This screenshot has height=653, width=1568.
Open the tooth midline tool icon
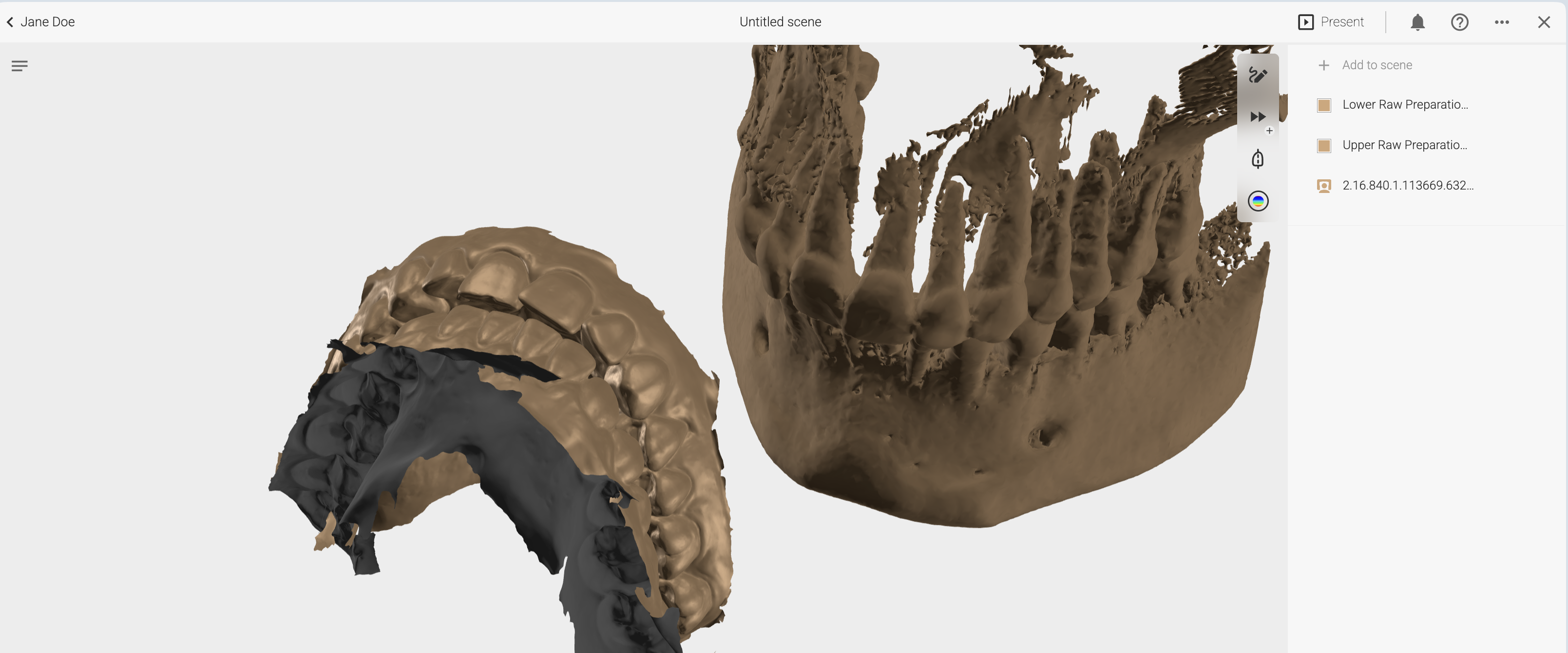pyautogui.click(x=1258, y=159)
